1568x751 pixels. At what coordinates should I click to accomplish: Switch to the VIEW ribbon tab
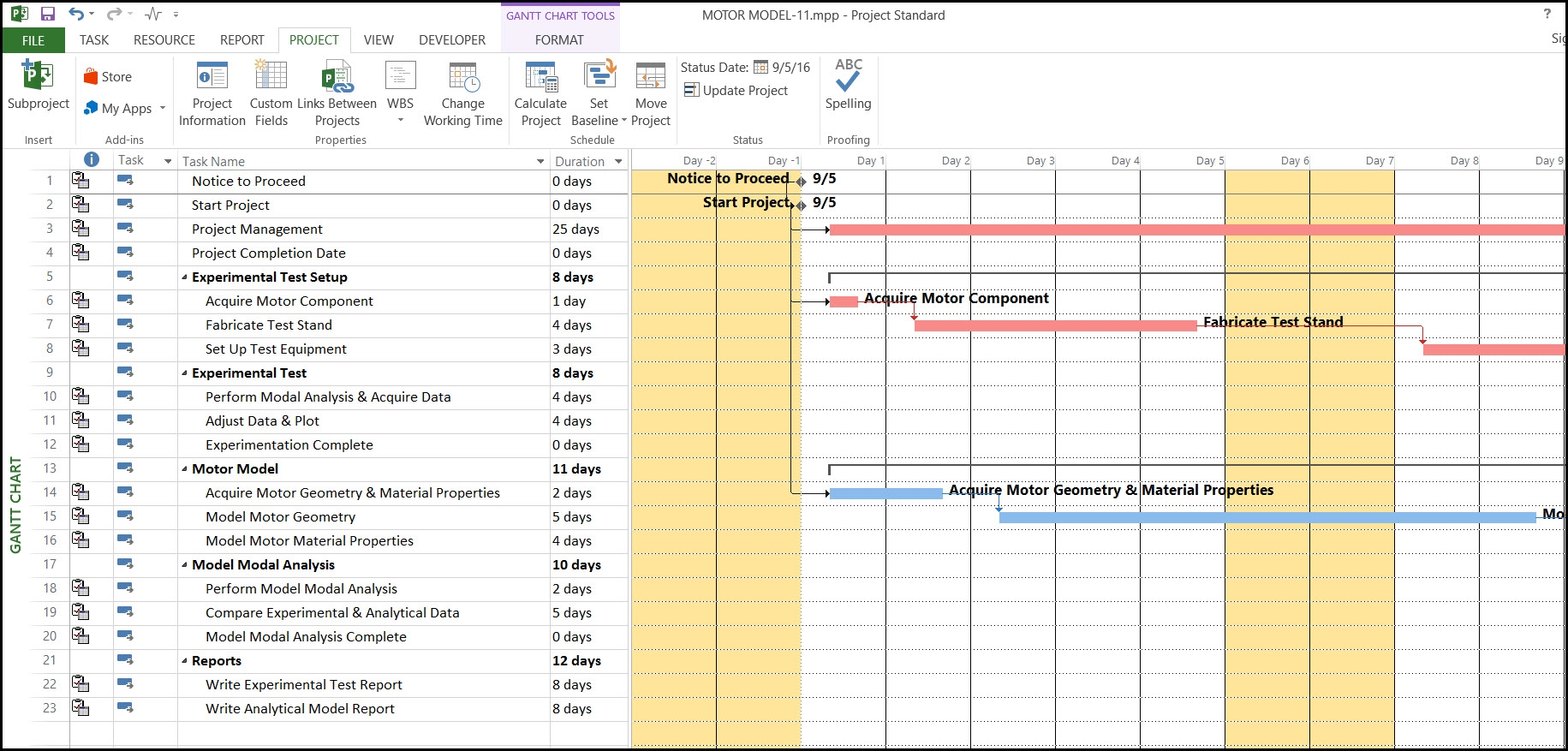coord(379,40)
